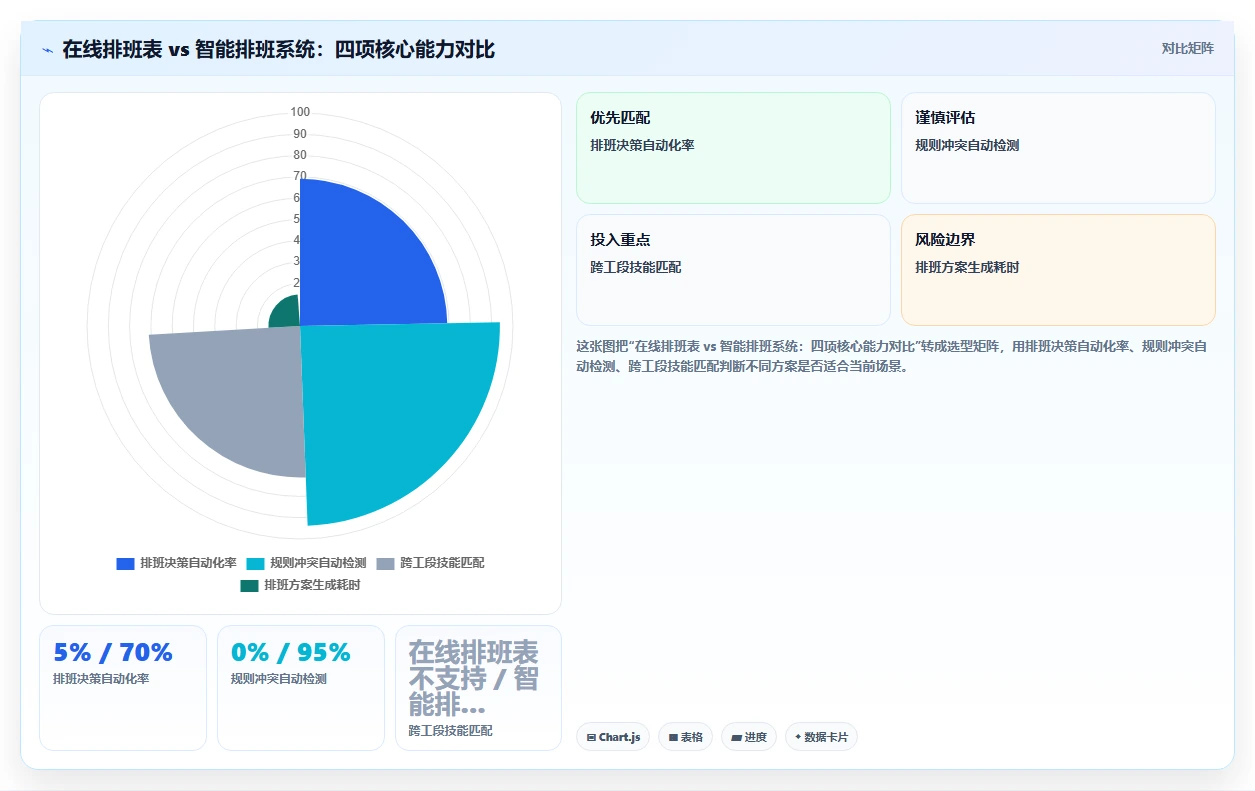1255x791 pixels.
Task: Click the Chart.js tag chip
Action: pyautogui.click(x=613, y=737)
